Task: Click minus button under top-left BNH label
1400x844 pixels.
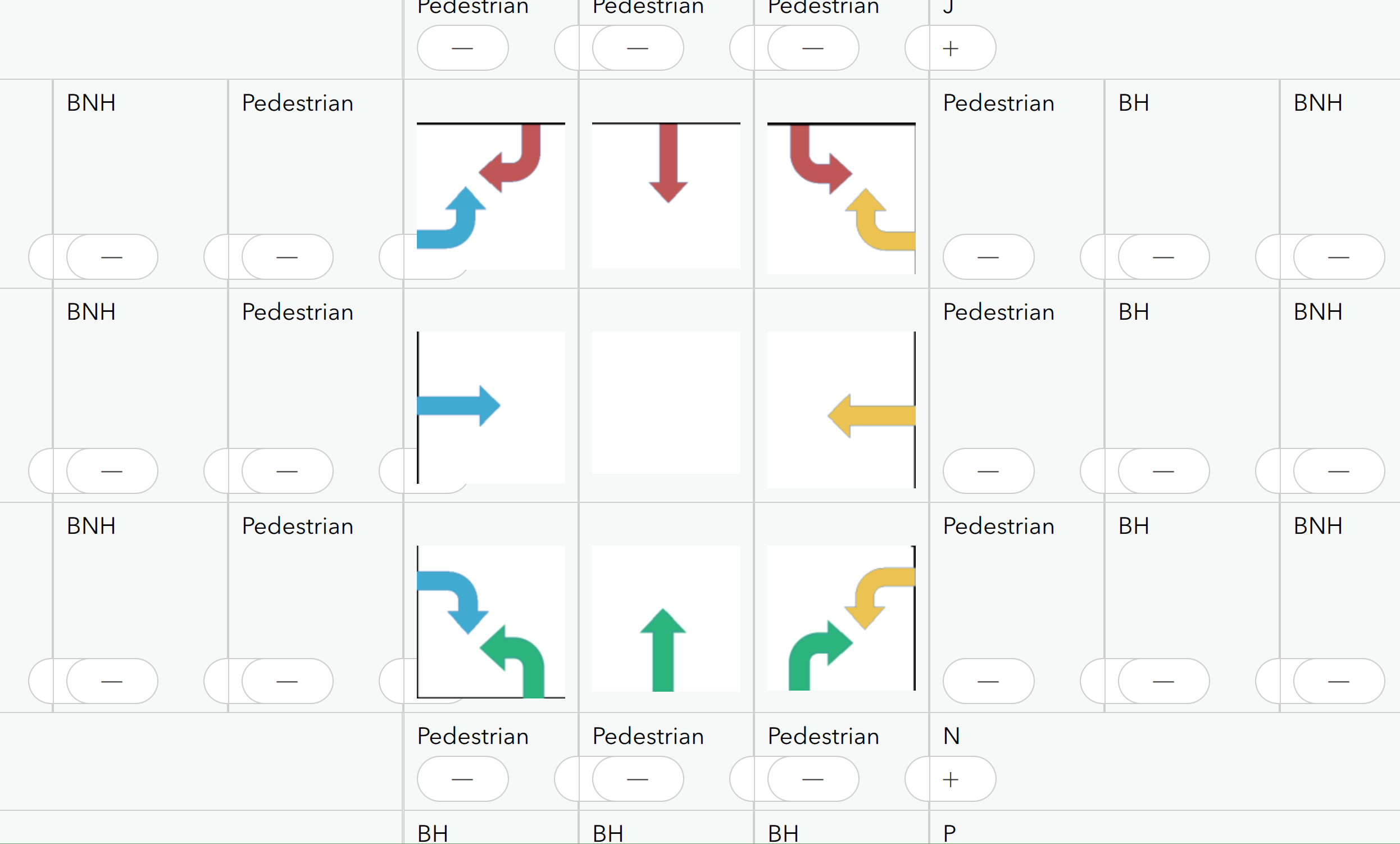Action: (x=112, y=257)
